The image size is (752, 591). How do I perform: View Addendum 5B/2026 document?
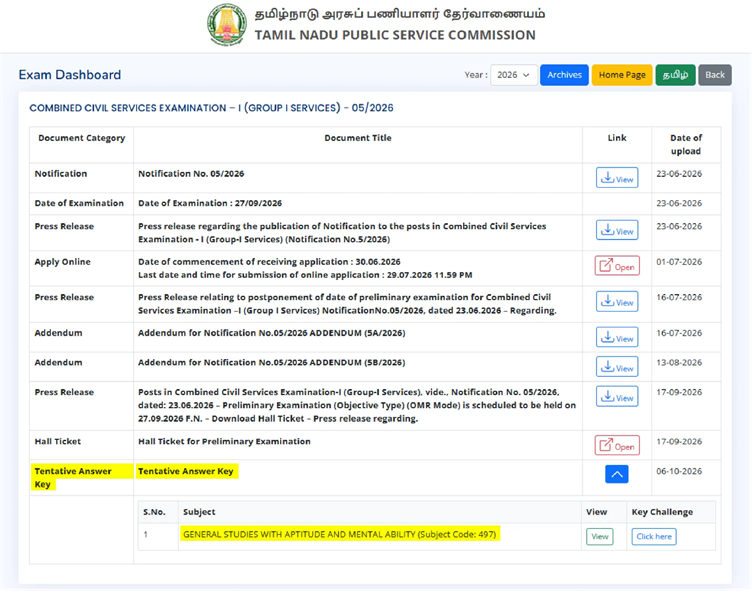pos(617,367)
